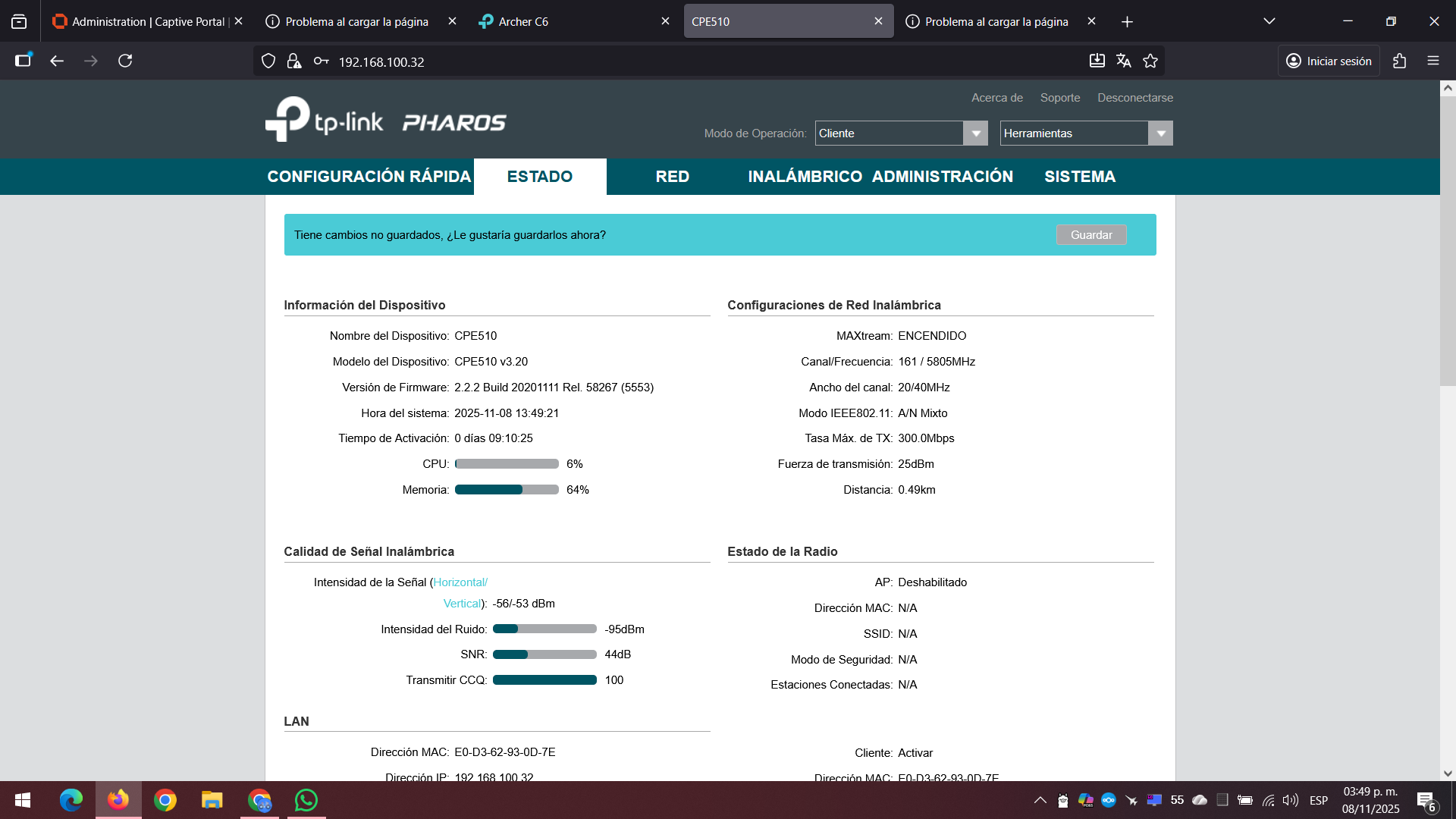Click Desconectarse to log out
Viewport: 1456px width, 819px height.
(1135, 98)
